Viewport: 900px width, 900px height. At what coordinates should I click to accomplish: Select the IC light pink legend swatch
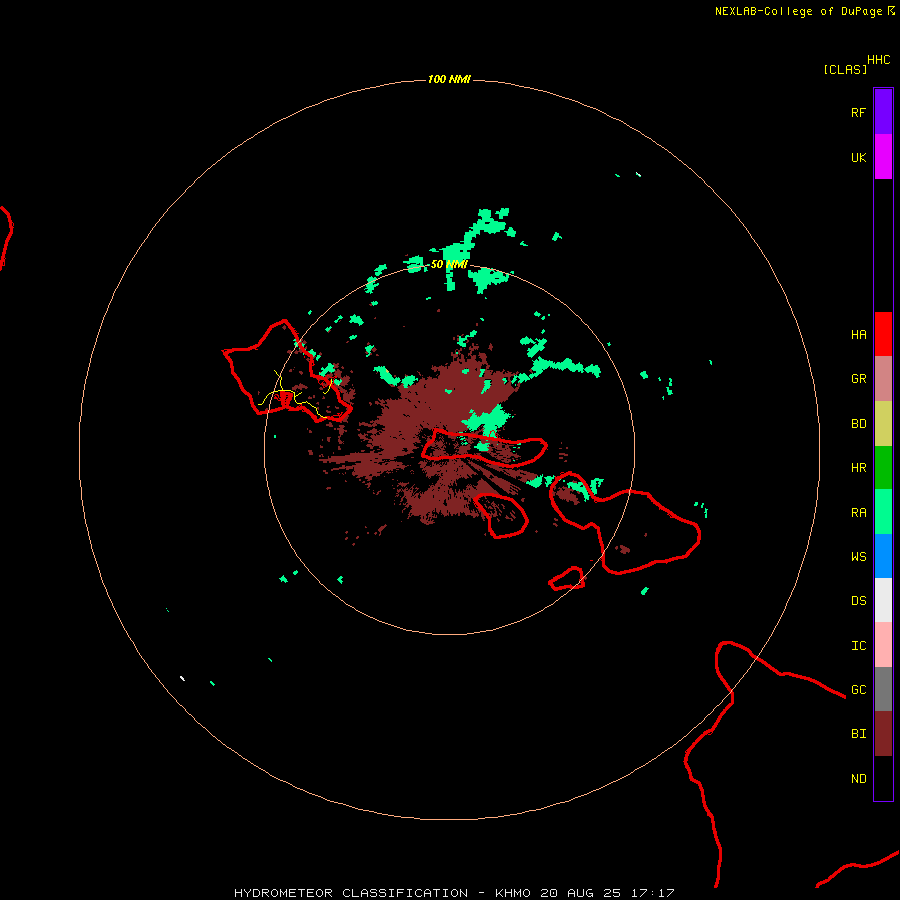tap(883, 645)
